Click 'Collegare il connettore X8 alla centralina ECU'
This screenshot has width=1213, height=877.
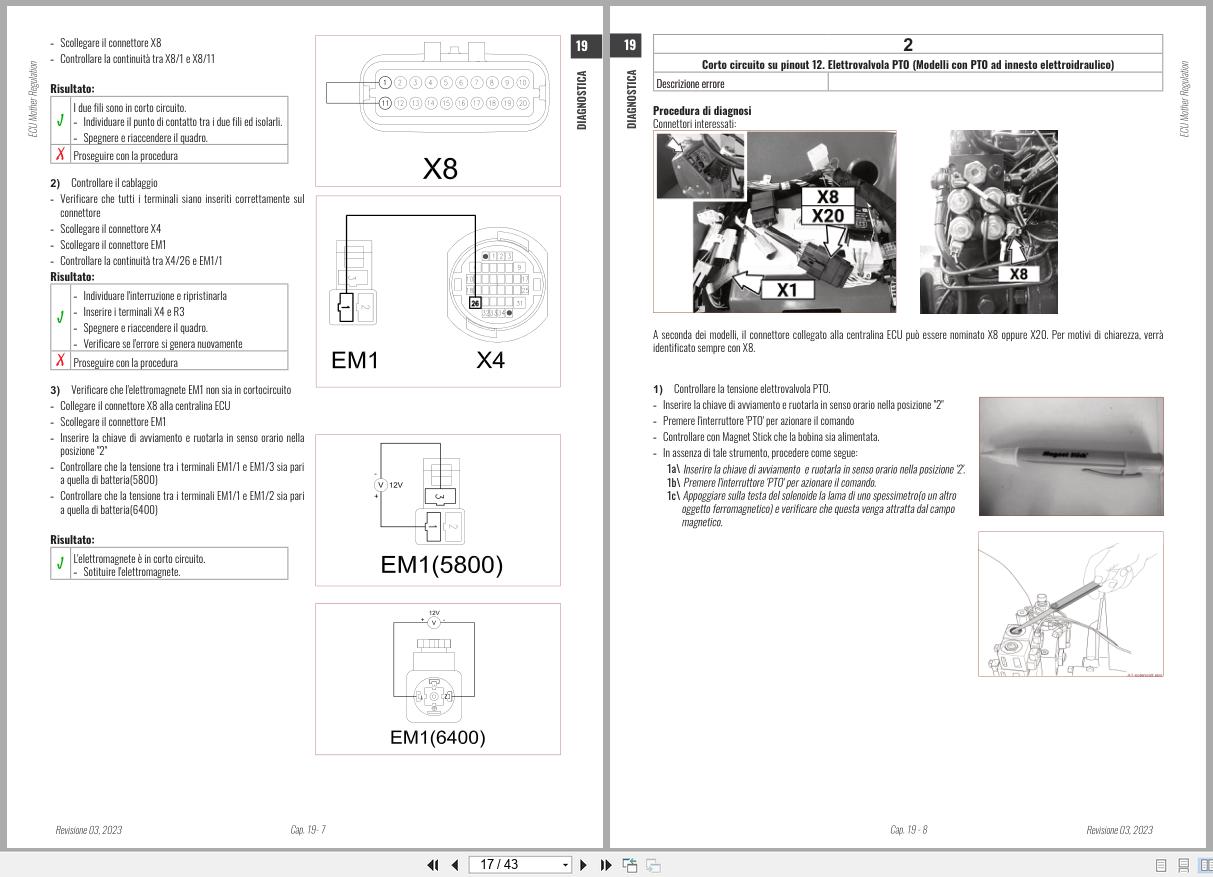coord(145,406)
